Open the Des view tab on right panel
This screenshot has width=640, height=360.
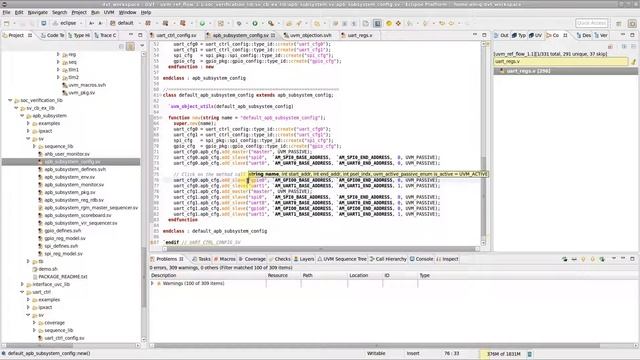(584, 36)
